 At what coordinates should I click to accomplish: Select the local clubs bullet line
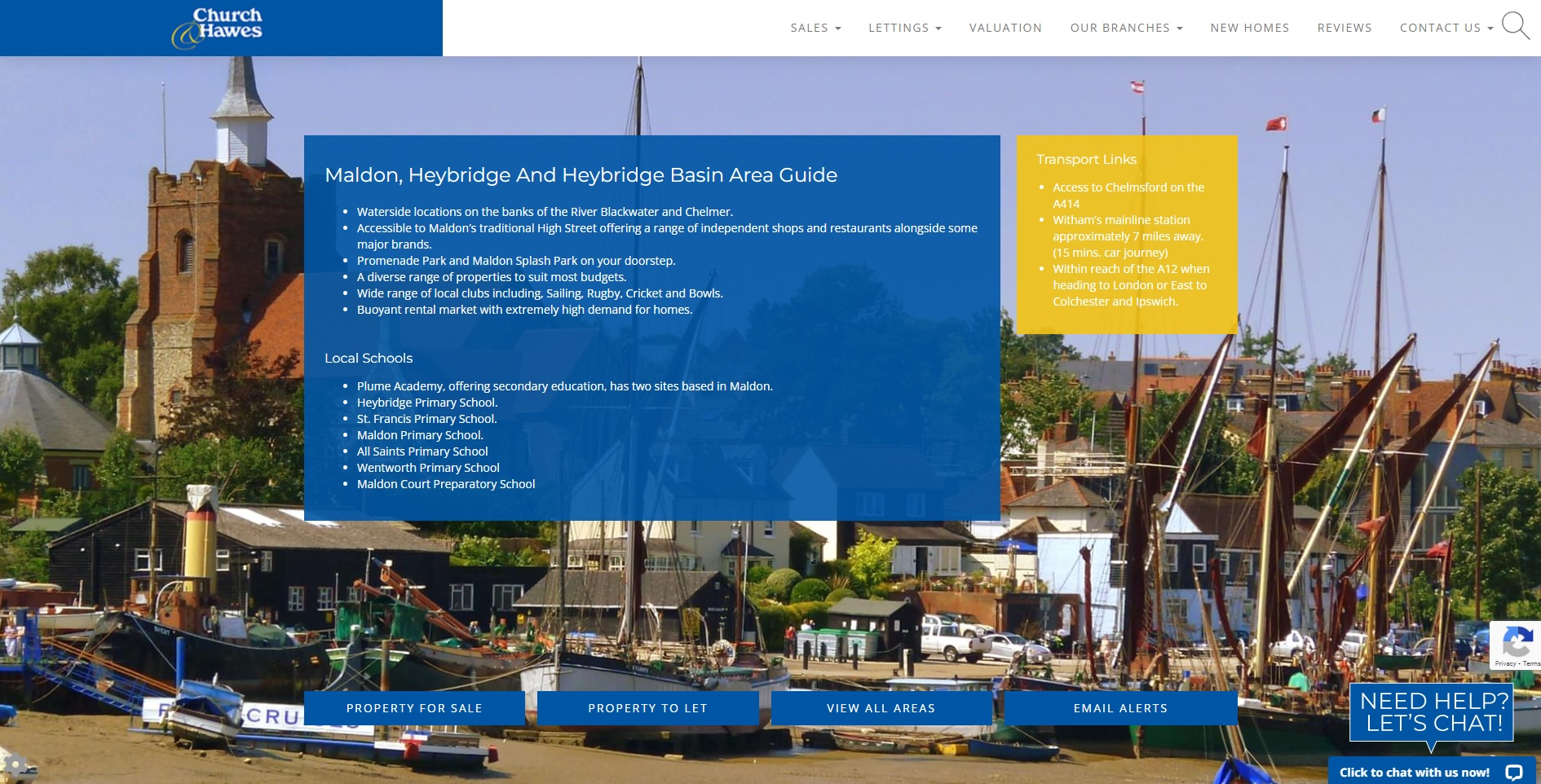click(540, 293)
